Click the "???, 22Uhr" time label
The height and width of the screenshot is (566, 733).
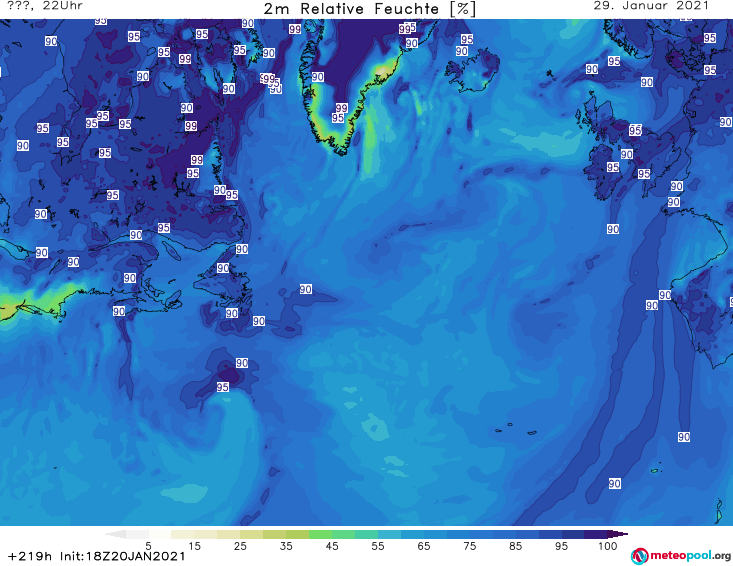45,6
